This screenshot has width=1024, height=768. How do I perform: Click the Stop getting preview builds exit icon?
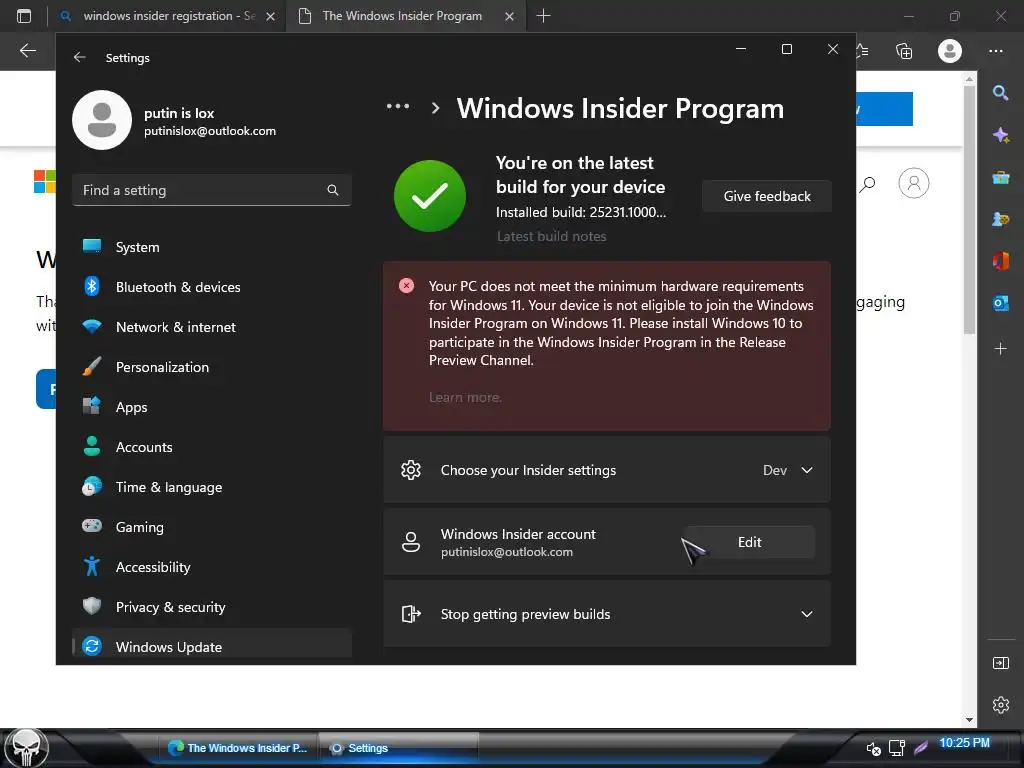pyautogui.click(x=411, y=614)
